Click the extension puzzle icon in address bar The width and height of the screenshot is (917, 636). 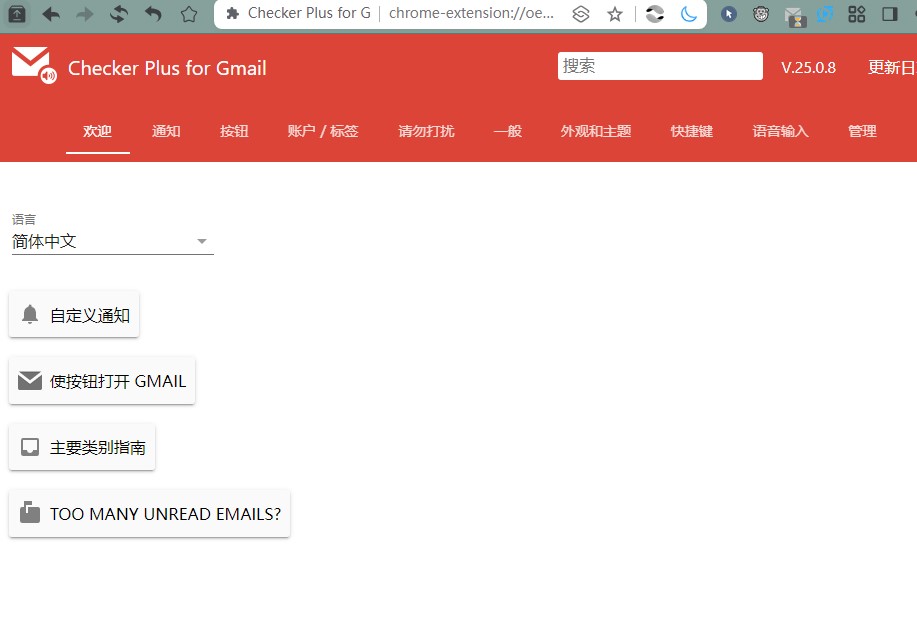(232, 13)
